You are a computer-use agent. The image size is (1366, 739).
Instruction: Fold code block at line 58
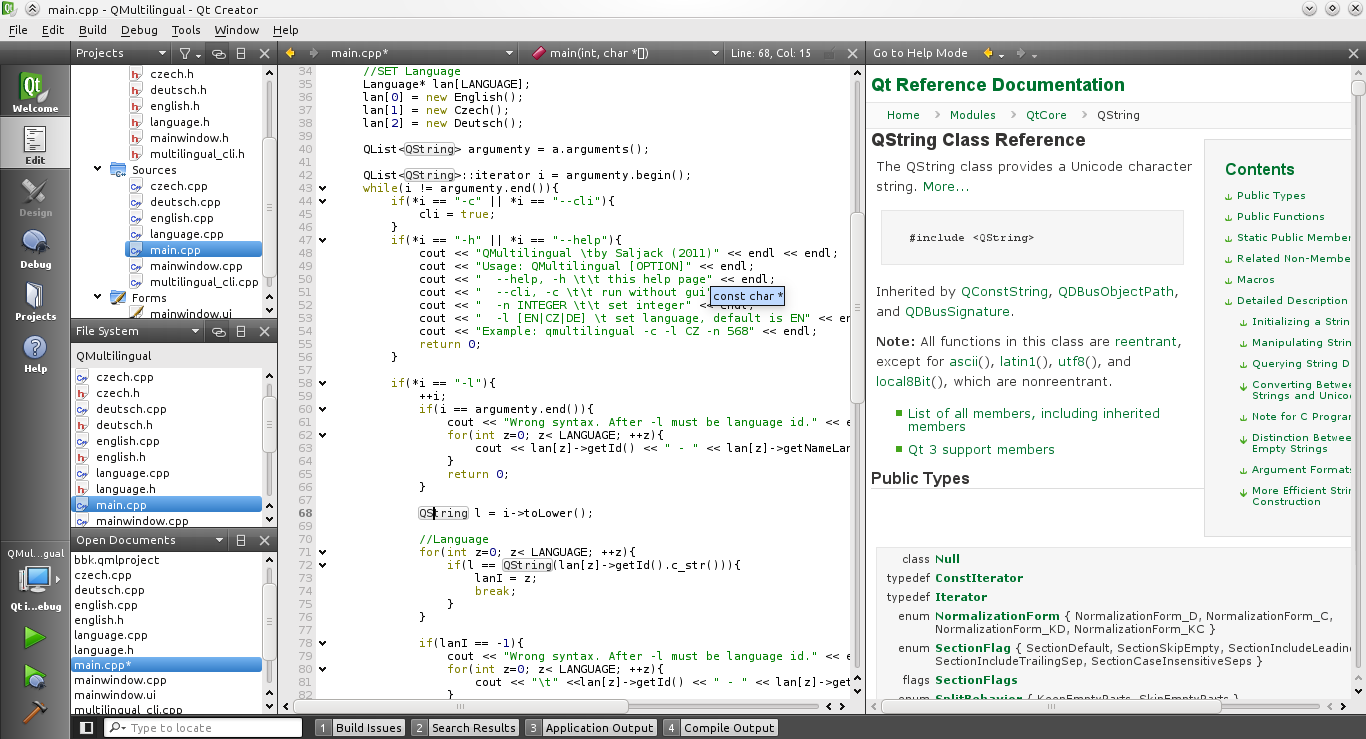(x=323, y=383)
